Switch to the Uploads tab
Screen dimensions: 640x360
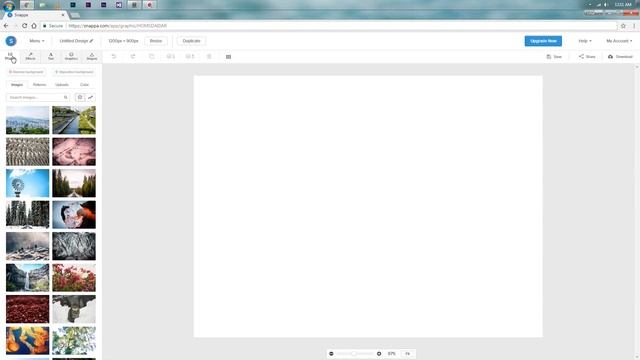(62, 84)
